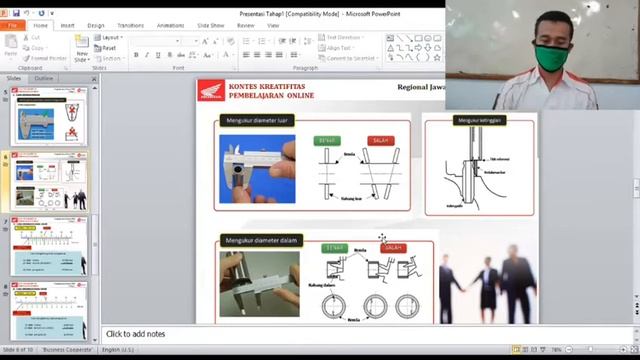Open the View tab
This screenshot has height=360, width=640.
tap(273, 25)
